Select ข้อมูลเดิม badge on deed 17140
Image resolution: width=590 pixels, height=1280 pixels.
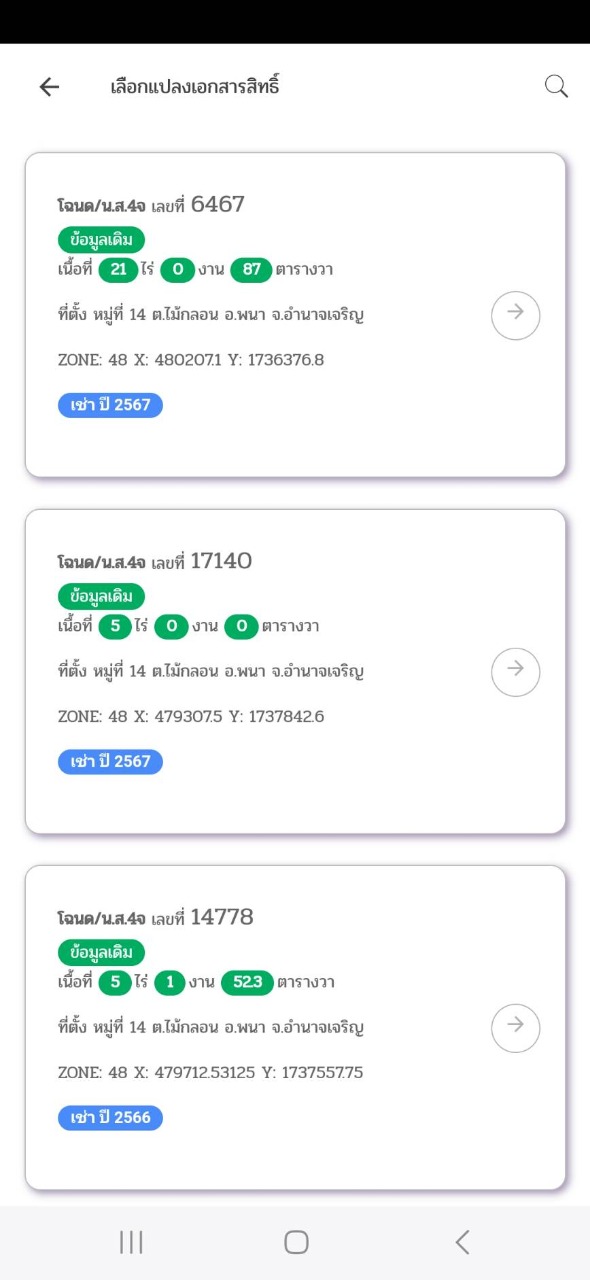click(x=101, y=597)
